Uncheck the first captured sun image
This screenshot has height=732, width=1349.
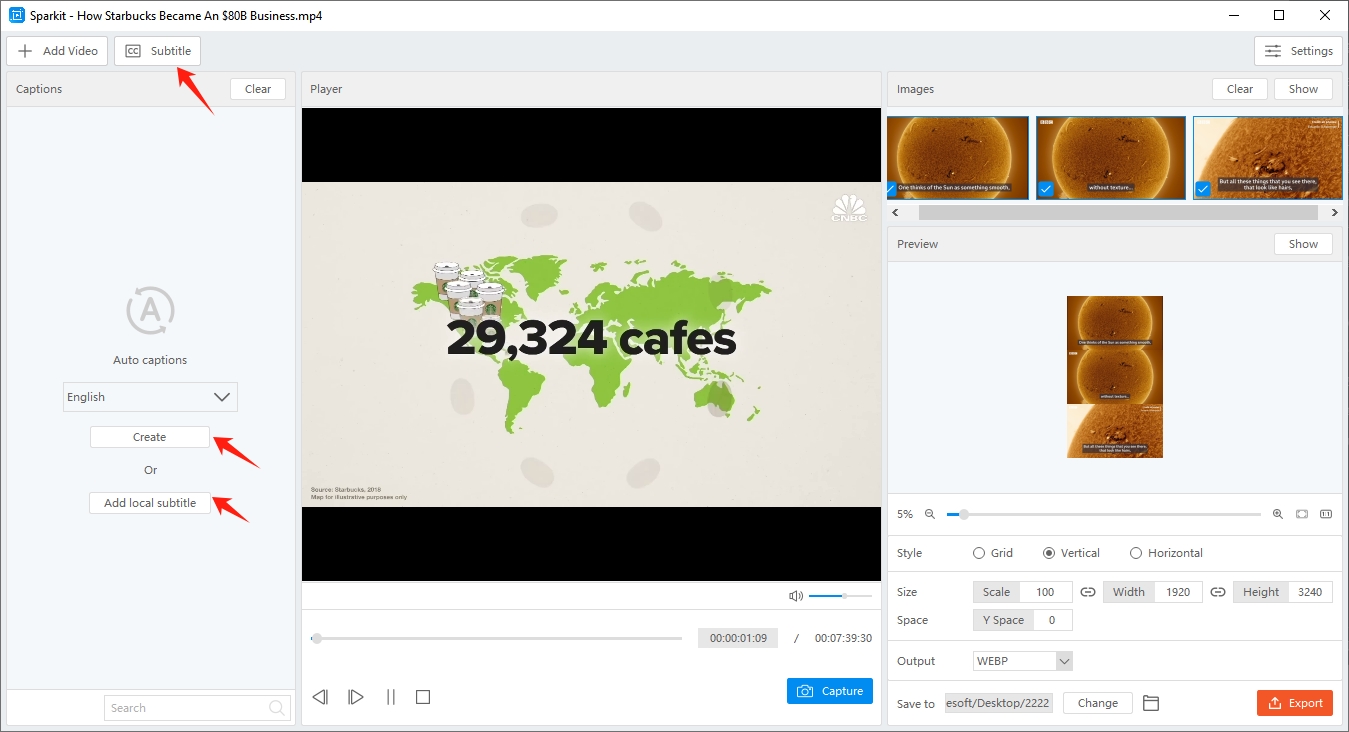[893, 189]
